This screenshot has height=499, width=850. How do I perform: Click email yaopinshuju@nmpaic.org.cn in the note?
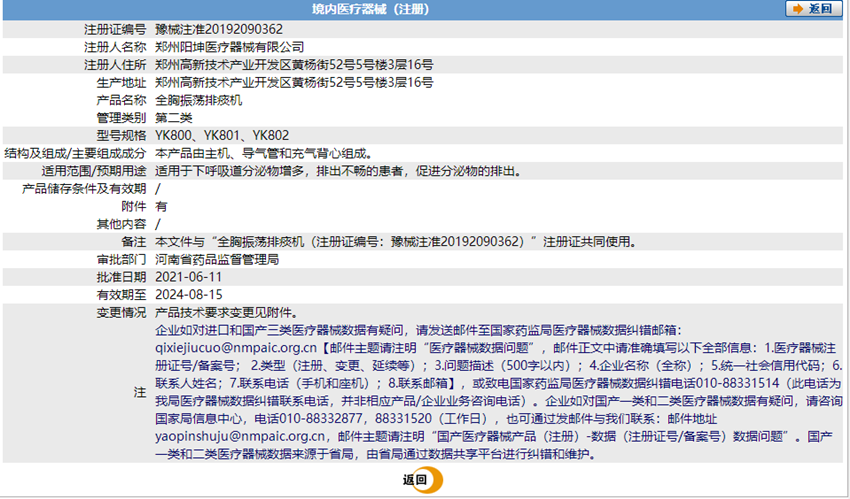(240, 436)
